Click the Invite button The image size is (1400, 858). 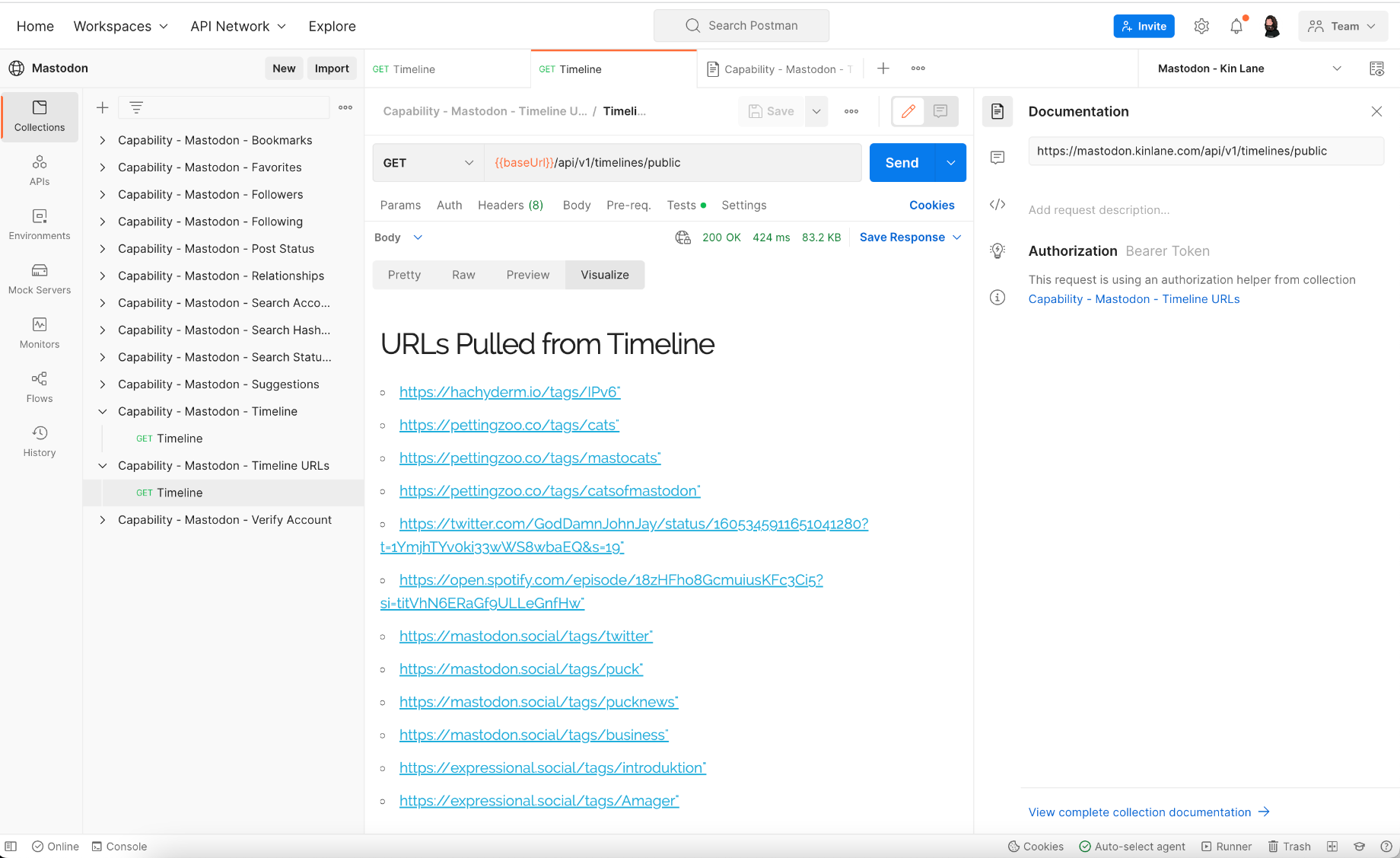(x=1144, y=27)
